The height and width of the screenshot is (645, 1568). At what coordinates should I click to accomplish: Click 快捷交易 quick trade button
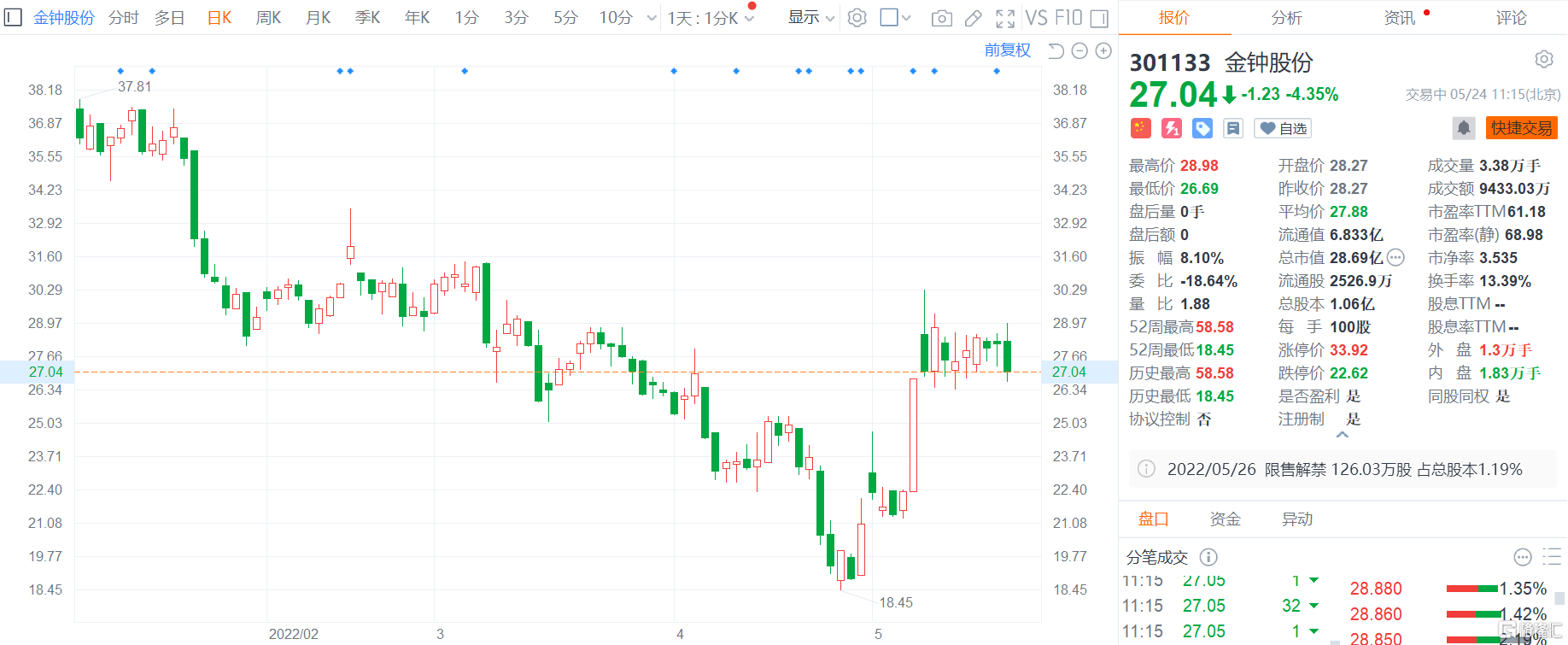click(x=1522, y=128)
